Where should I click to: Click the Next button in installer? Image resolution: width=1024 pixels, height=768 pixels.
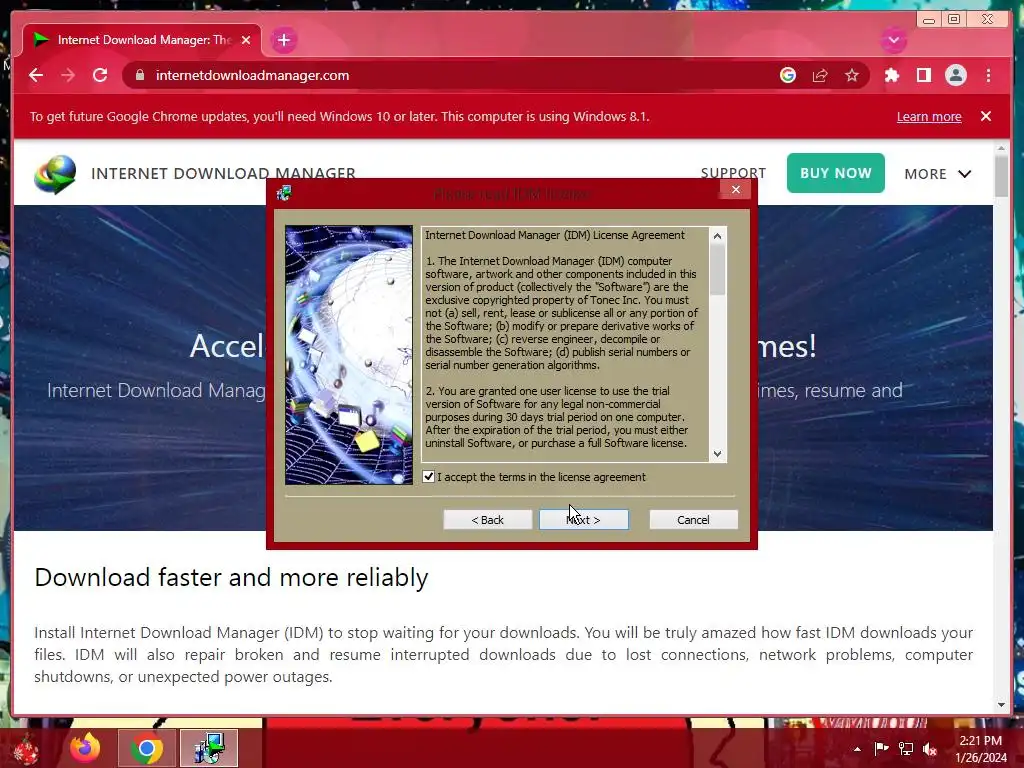[x=584, y=520]
